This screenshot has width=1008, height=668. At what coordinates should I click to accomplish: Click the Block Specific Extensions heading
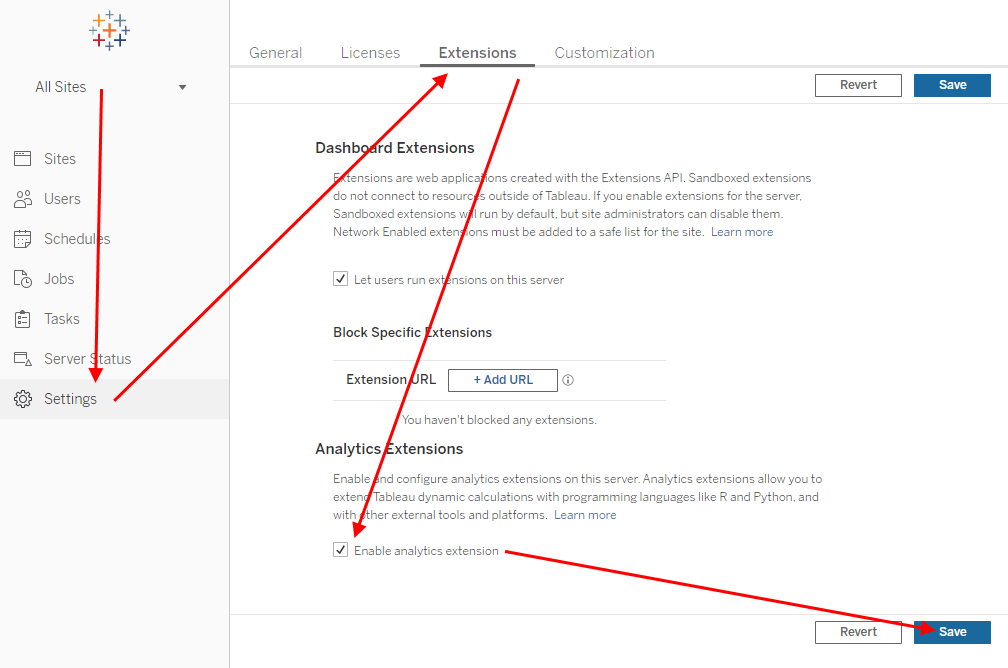pos(412,332)
